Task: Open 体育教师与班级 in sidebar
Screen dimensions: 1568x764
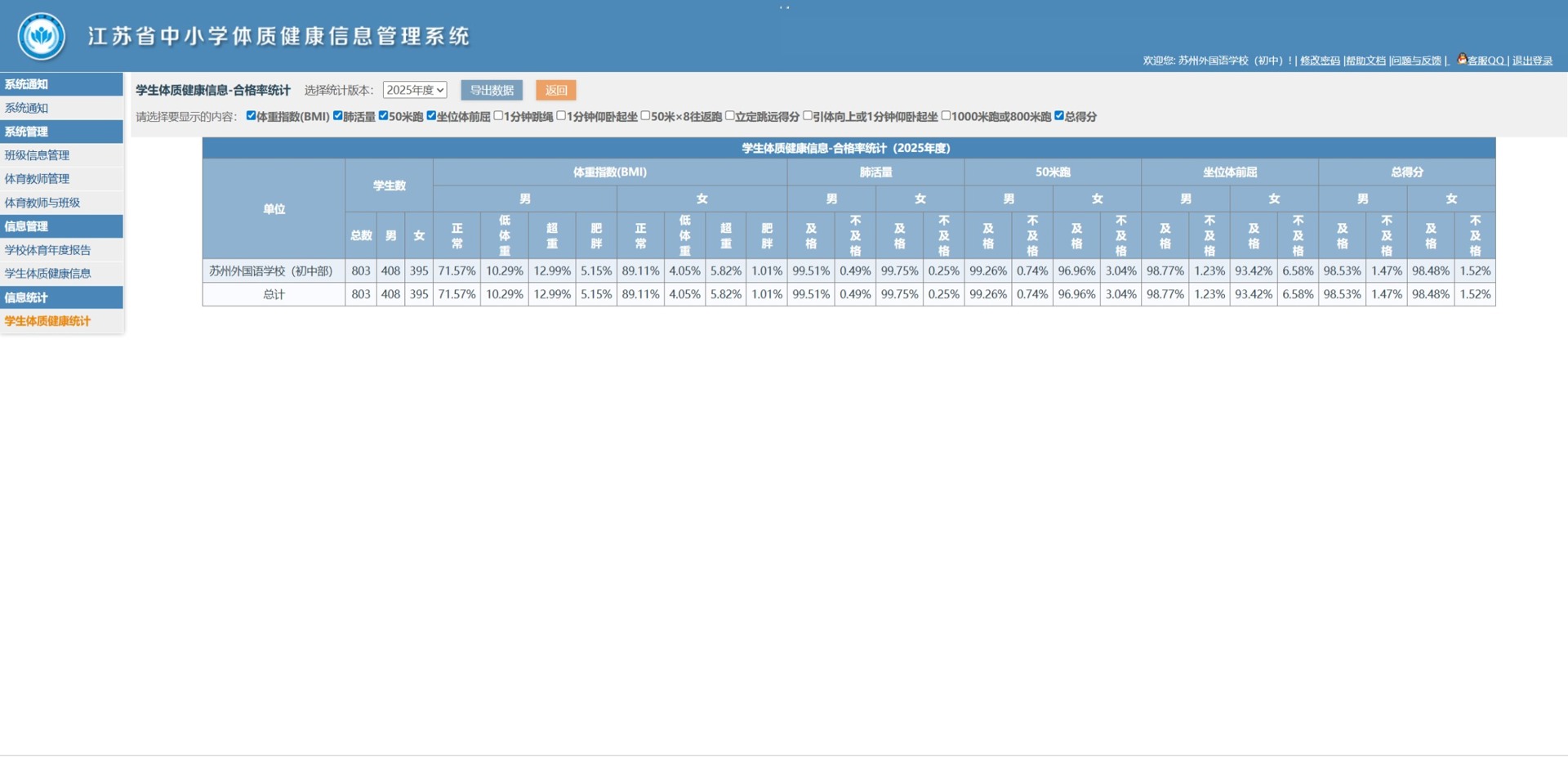Action: tap(61, 203)
